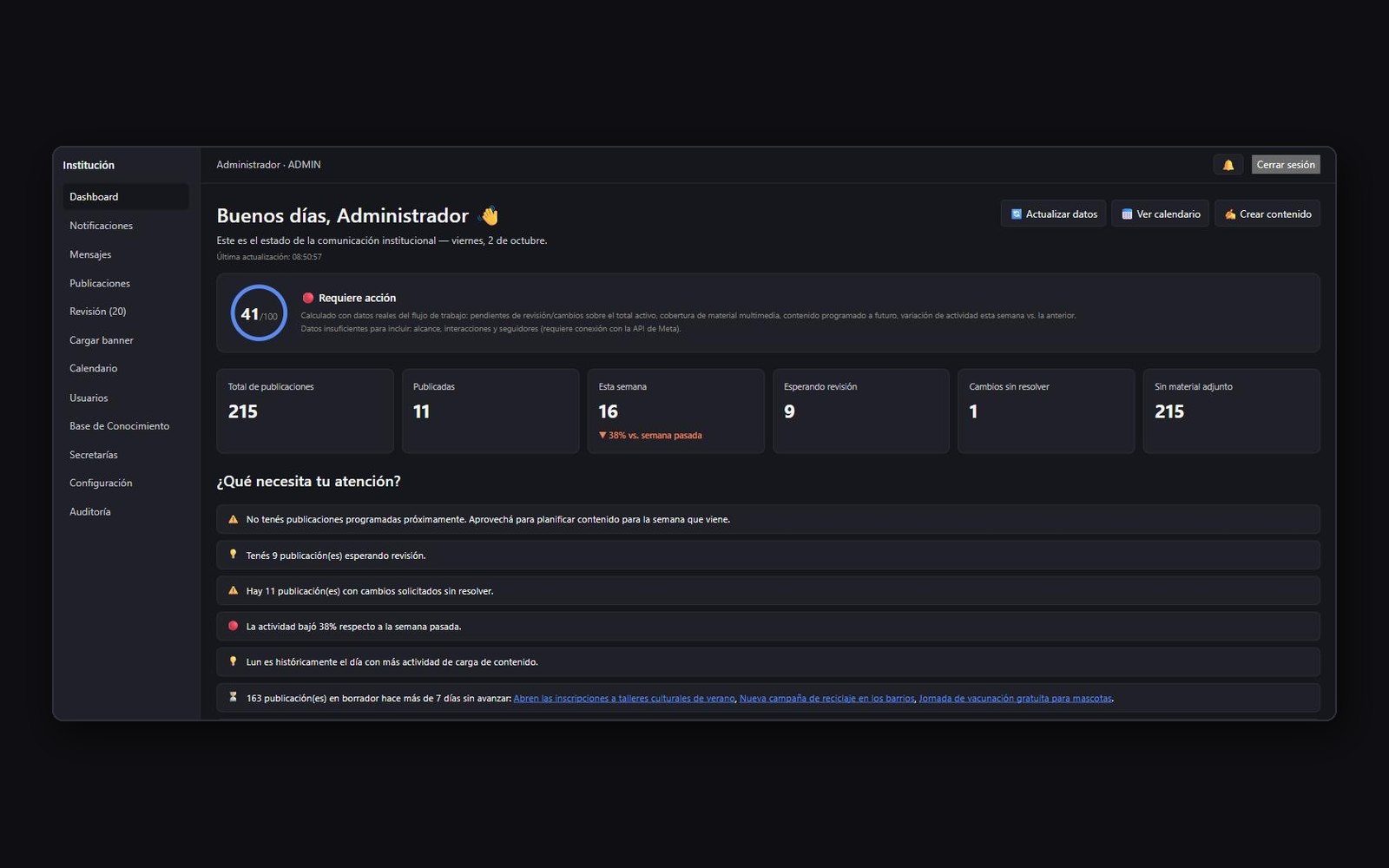Open Revisión (20) in the sidebar

point(125,312)
